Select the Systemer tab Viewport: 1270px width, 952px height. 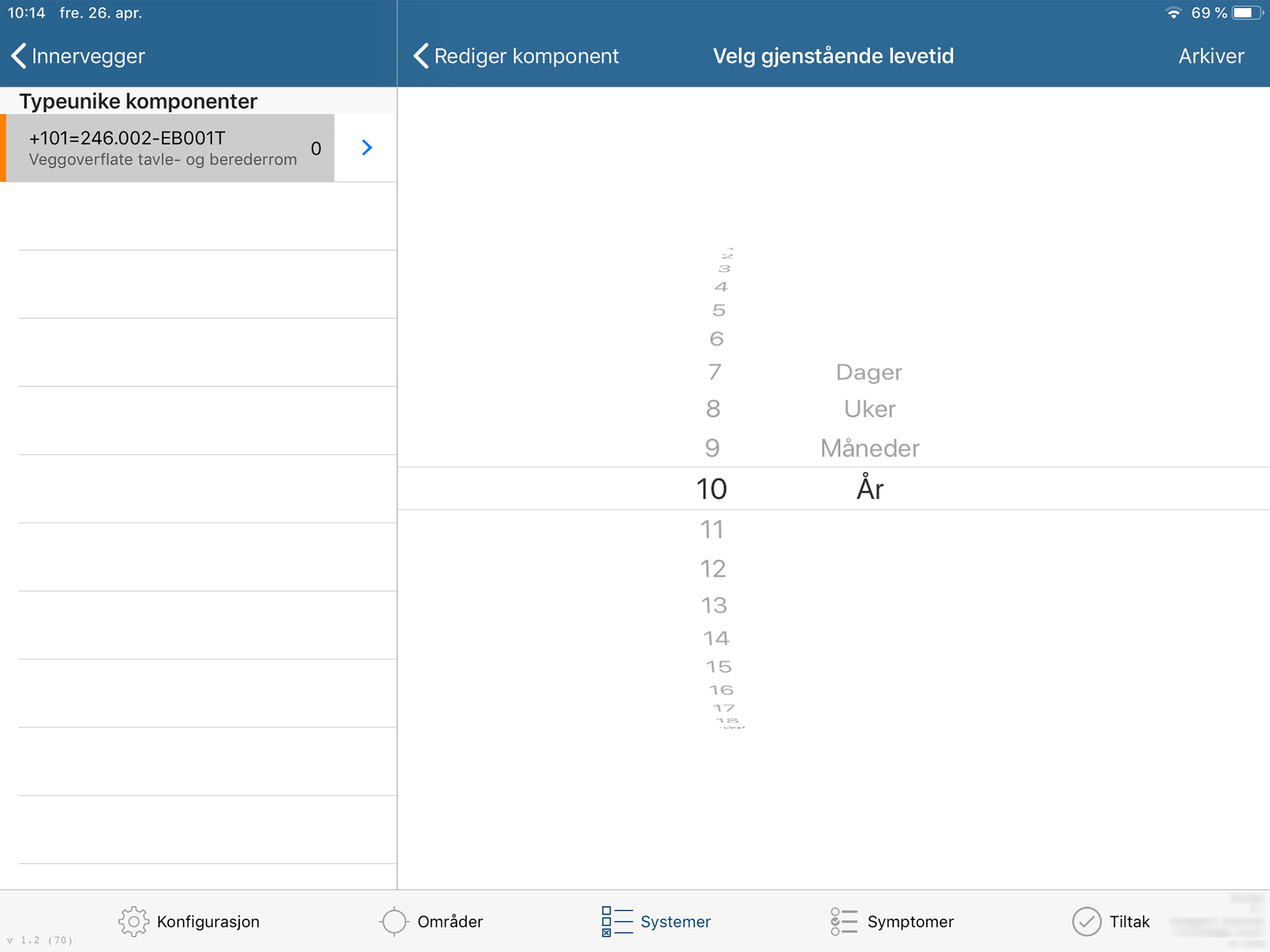click(656, 921)
